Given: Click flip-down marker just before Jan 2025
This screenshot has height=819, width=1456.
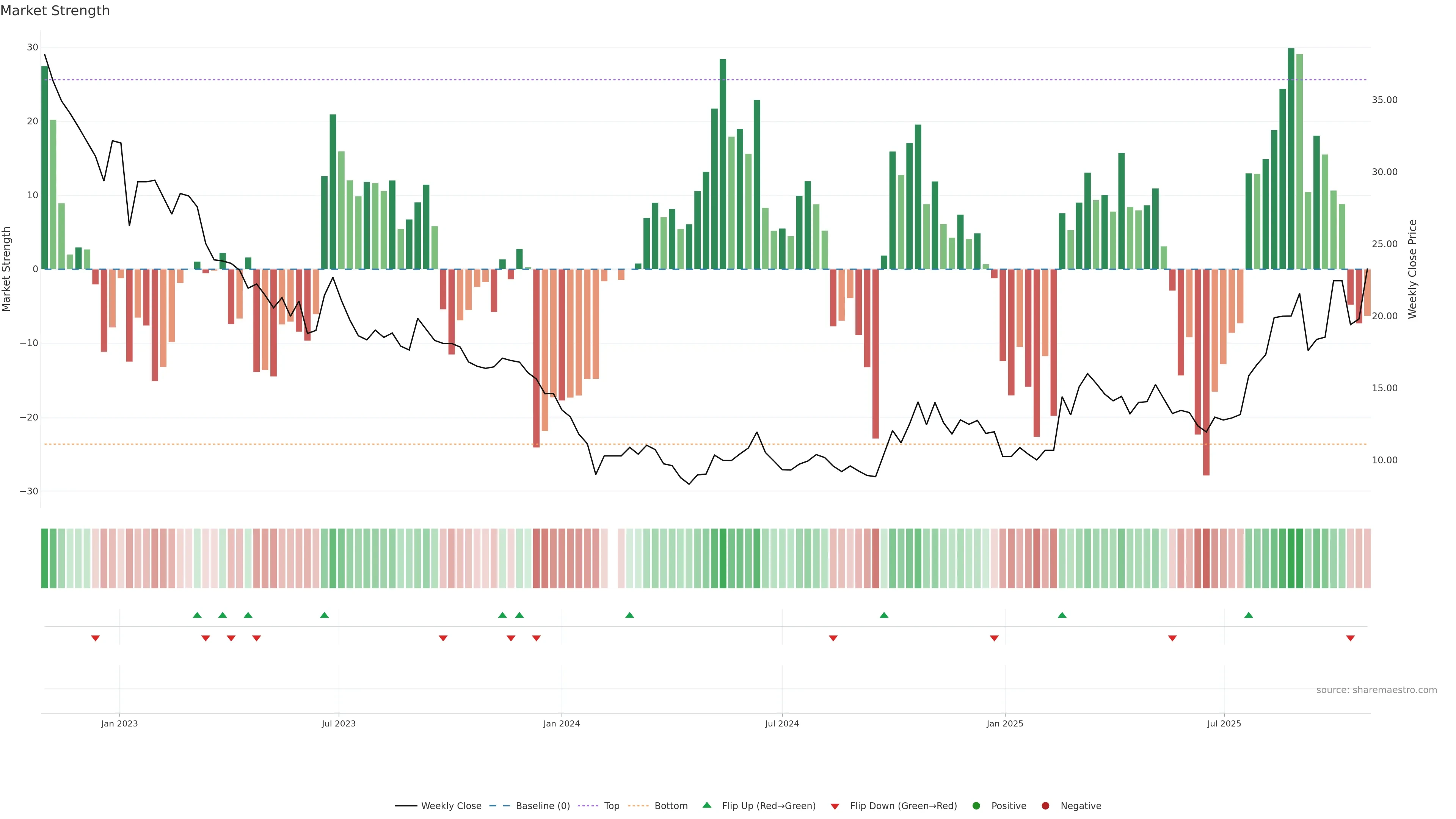Looking at the screenshot, I should click(x=994, y=638).
